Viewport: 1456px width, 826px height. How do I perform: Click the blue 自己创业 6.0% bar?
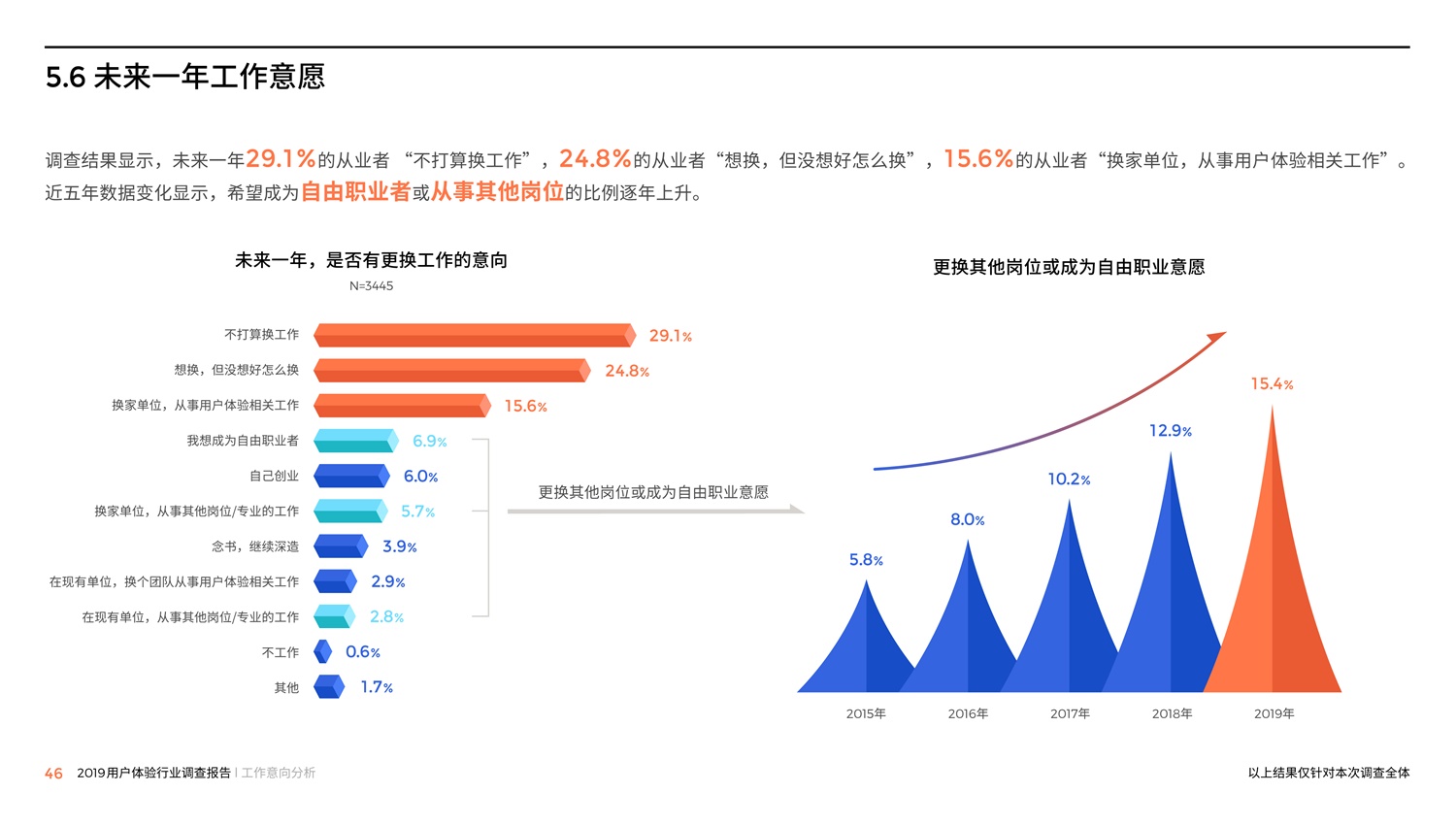pyautogui.click(x=351, y=477)
